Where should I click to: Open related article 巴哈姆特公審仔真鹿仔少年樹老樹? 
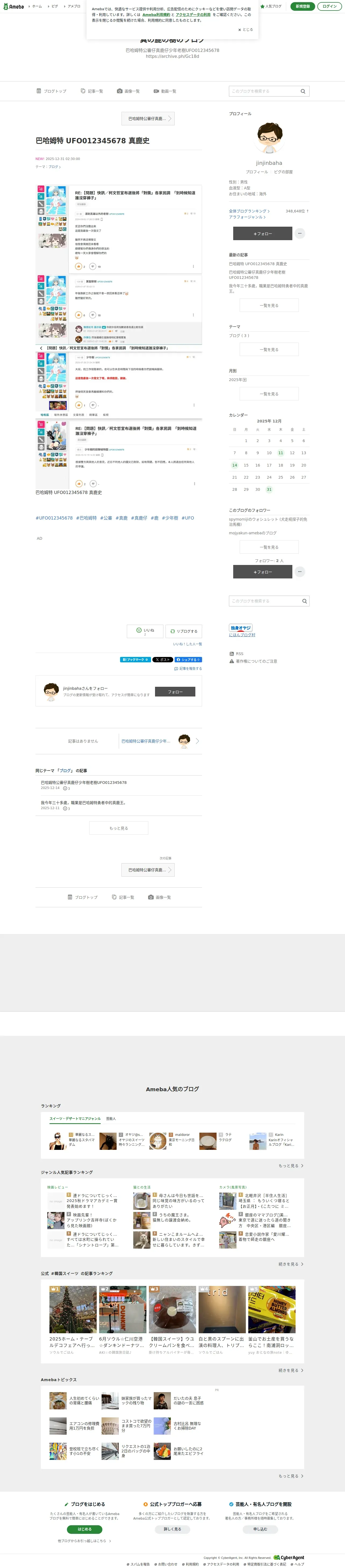click(x=84, y=782)
